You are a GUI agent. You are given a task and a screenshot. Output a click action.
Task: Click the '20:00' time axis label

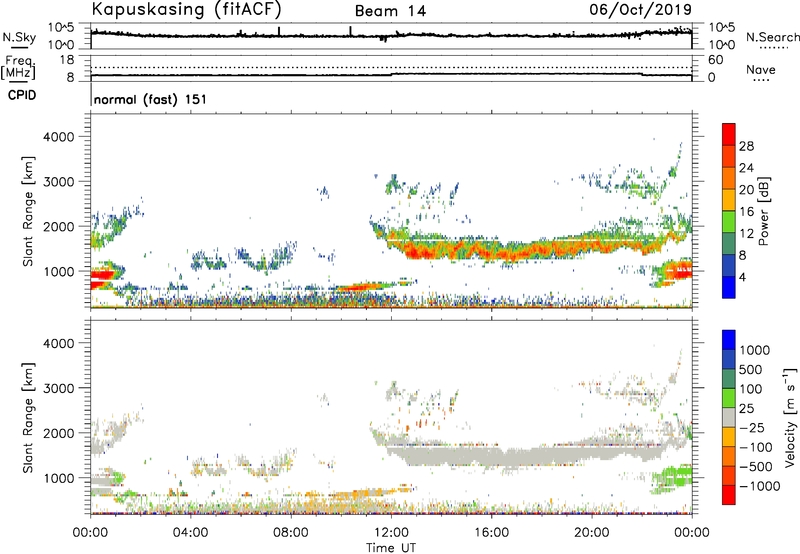point(592,533)
